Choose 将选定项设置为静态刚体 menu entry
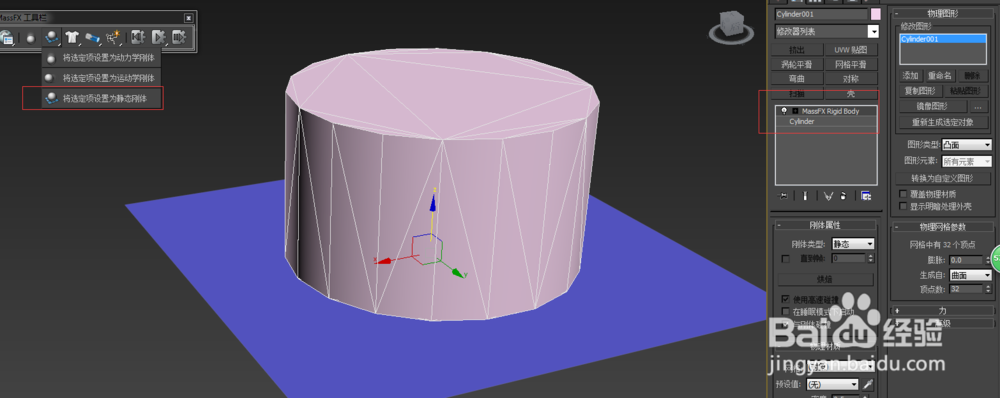 (x=101, y=98)
